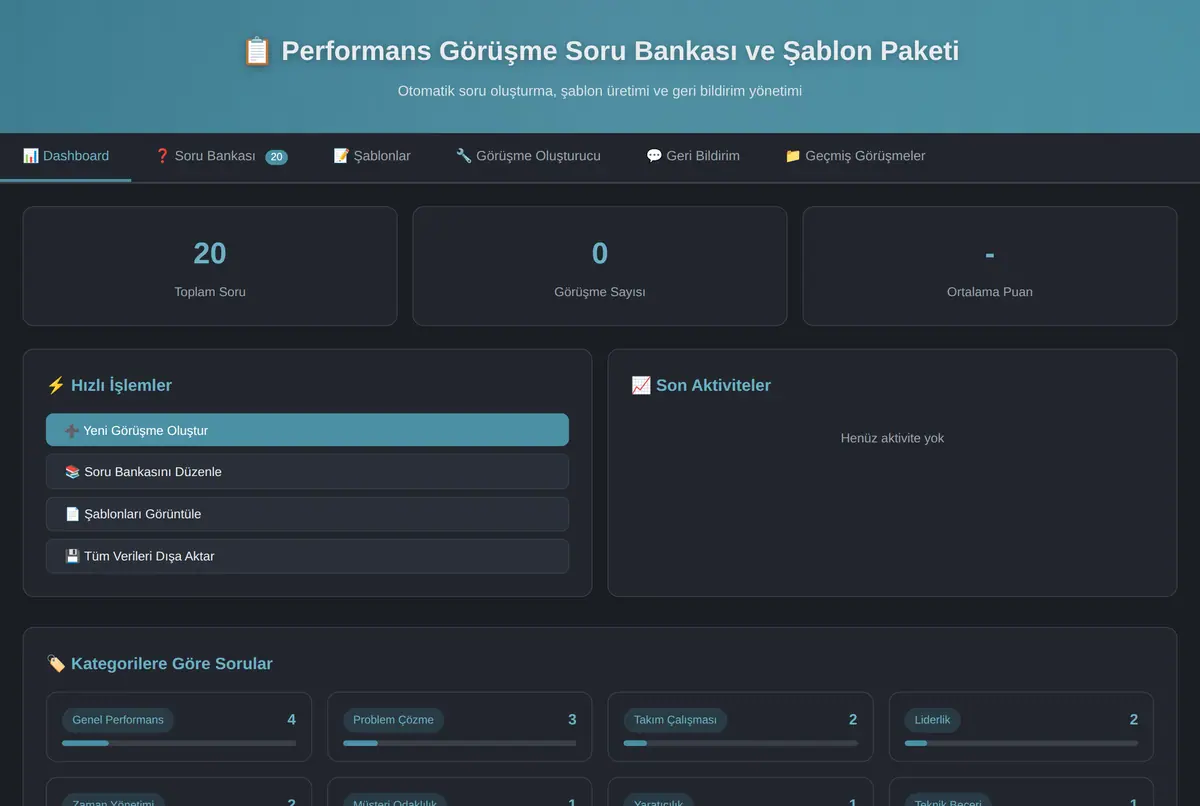Click the Görüşme Sayısı stat card
This screenshot has width=1200, height=806.
point(600,266)
